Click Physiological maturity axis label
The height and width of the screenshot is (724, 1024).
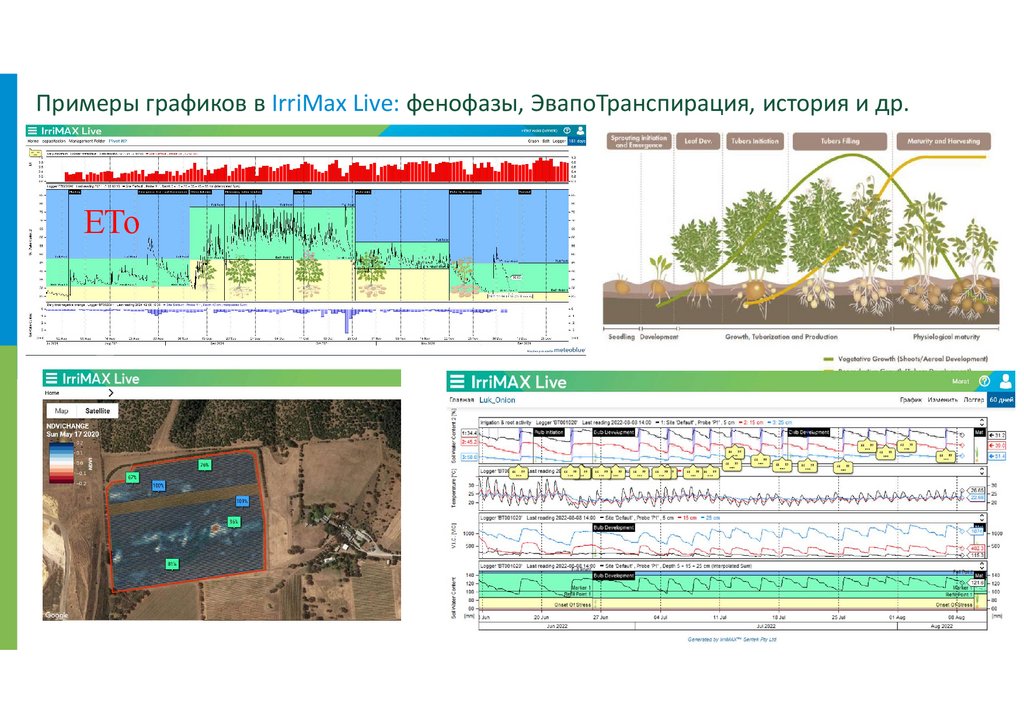point(946,337)
